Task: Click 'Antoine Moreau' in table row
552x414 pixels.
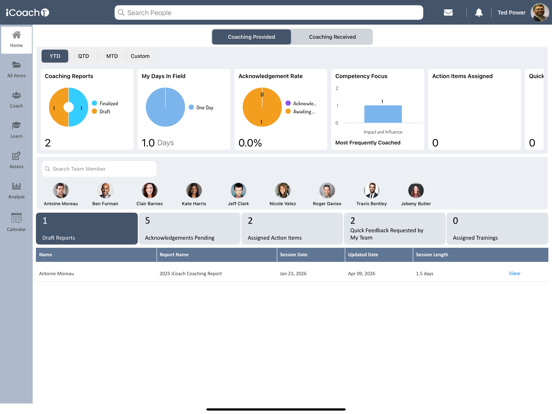Action: tap(56, 274)
